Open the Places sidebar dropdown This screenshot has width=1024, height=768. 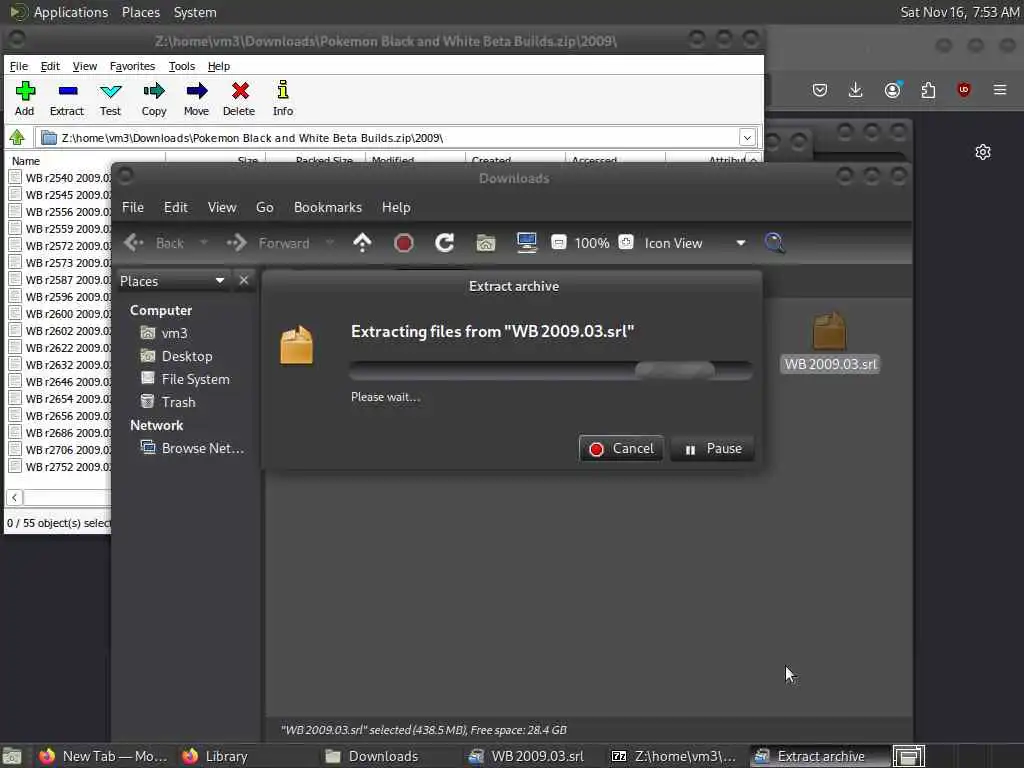[x=172, y=281]
